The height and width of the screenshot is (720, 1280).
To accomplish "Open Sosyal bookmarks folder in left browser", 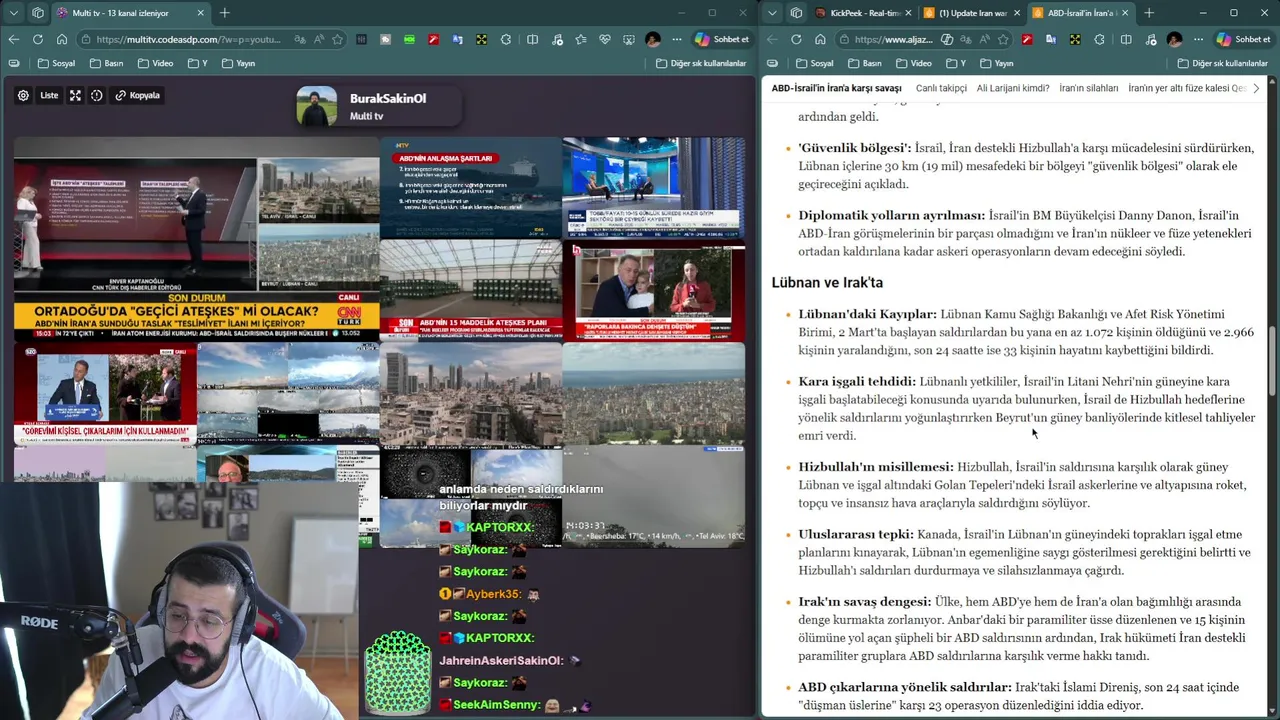I will click(x=57, y=63).
